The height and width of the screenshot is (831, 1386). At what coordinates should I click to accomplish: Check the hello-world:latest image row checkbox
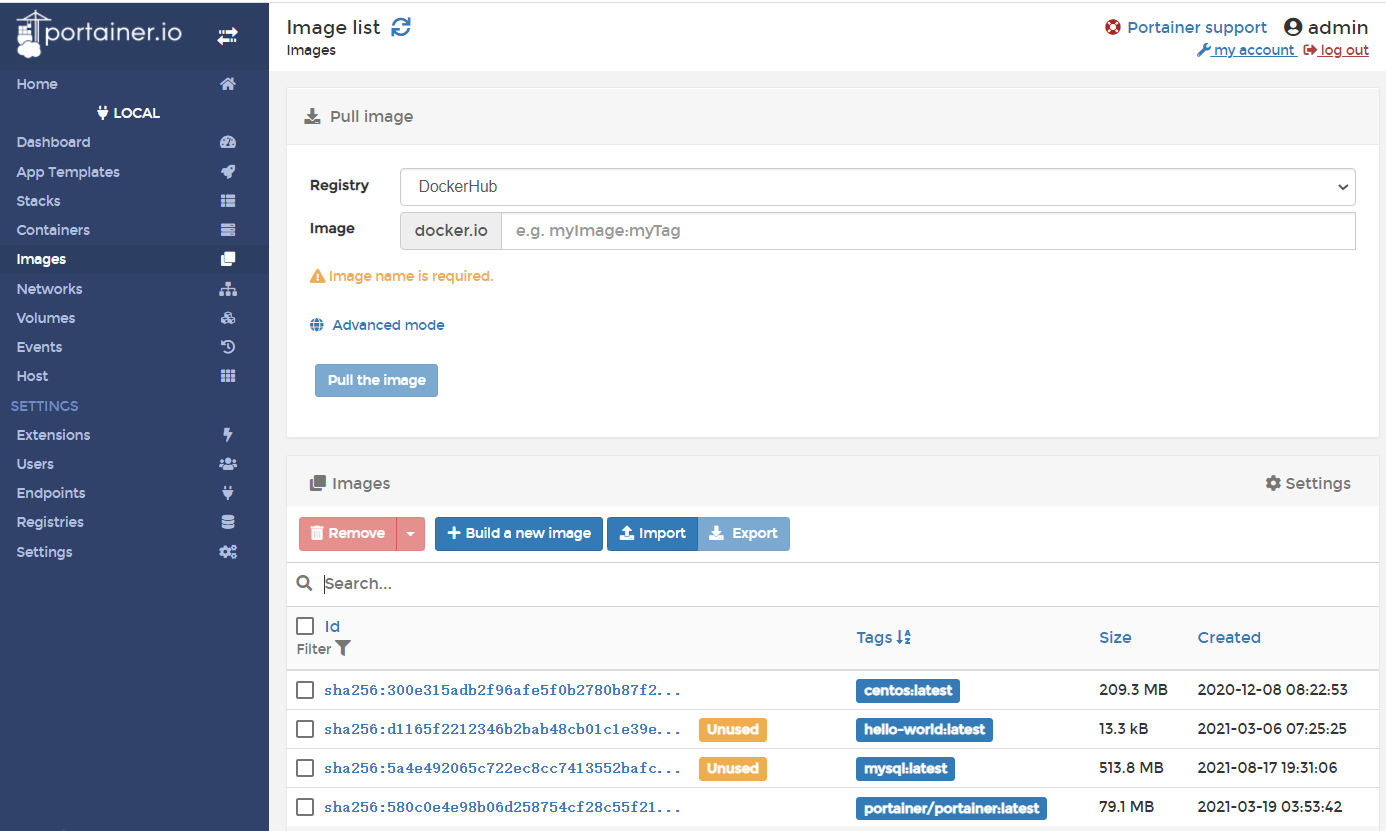(305, 729)
